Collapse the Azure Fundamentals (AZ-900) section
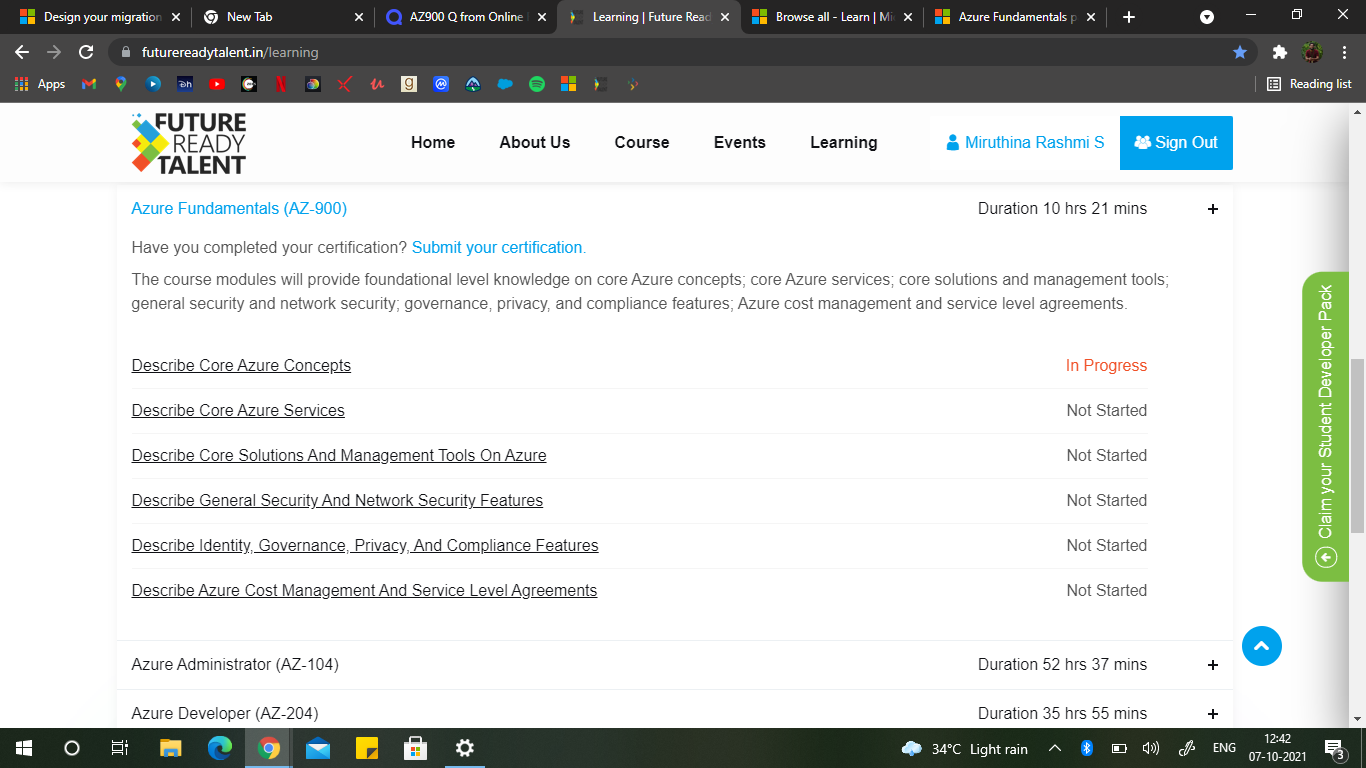Screen dimensions: 1366x768 point(1213,209)
